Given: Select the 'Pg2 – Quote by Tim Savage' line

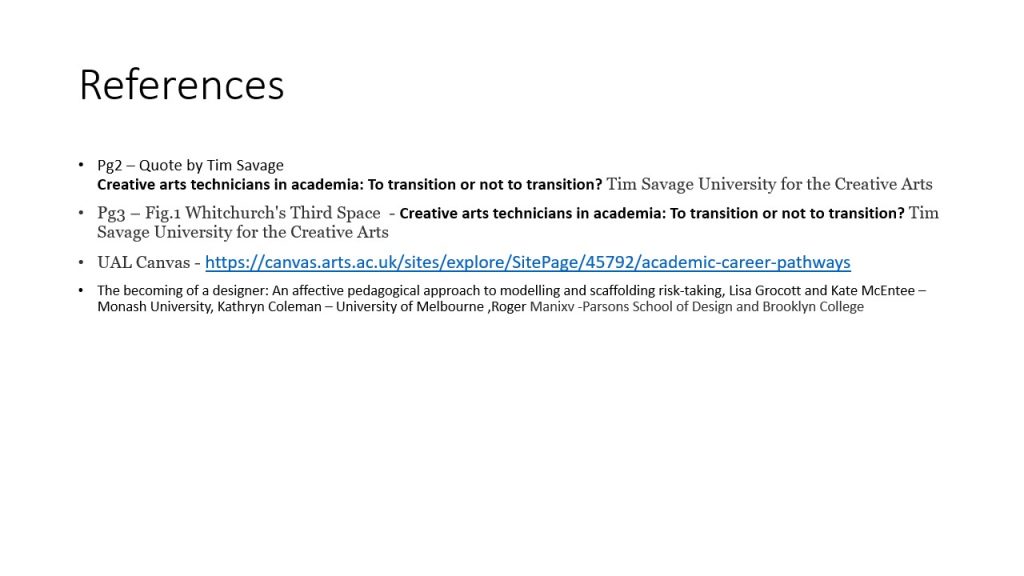Looking at the screenshot, I should coord(190,165).
